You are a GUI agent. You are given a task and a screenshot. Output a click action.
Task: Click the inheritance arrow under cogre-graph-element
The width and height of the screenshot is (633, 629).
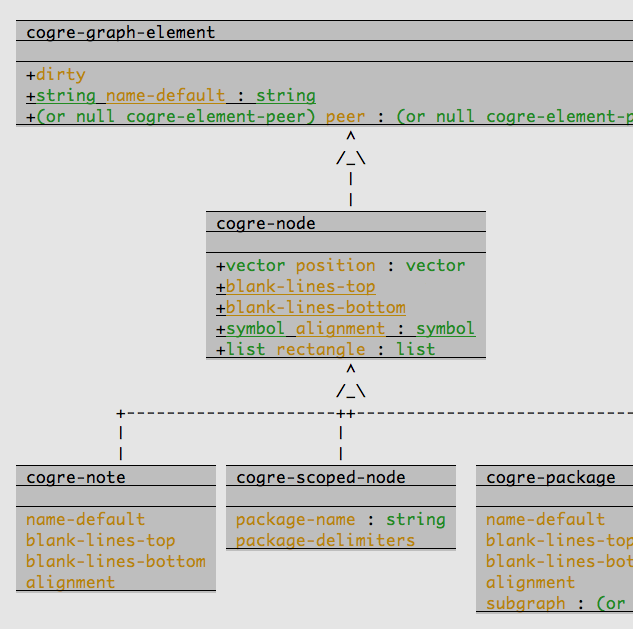(x=350, y=150)
